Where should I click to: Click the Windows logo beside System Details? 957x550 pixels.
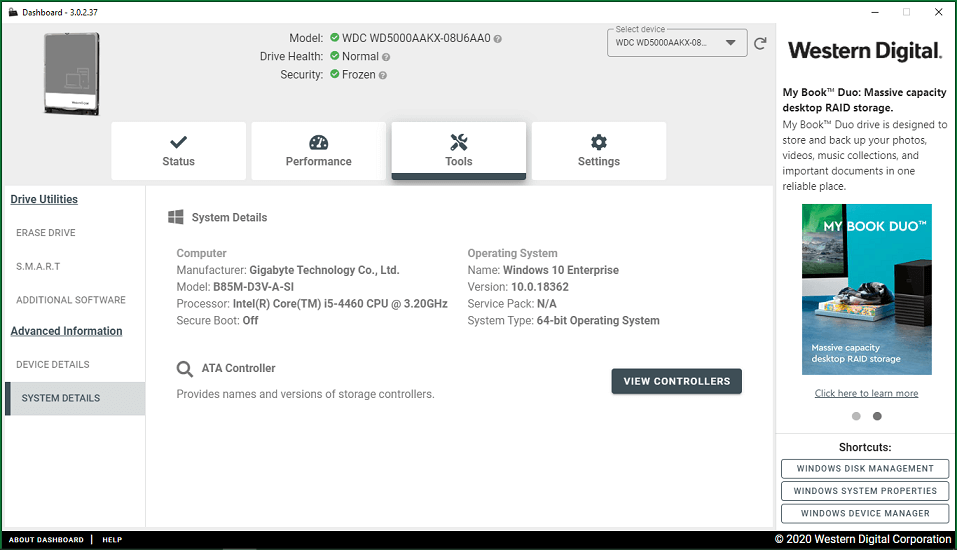pos(176,217)
